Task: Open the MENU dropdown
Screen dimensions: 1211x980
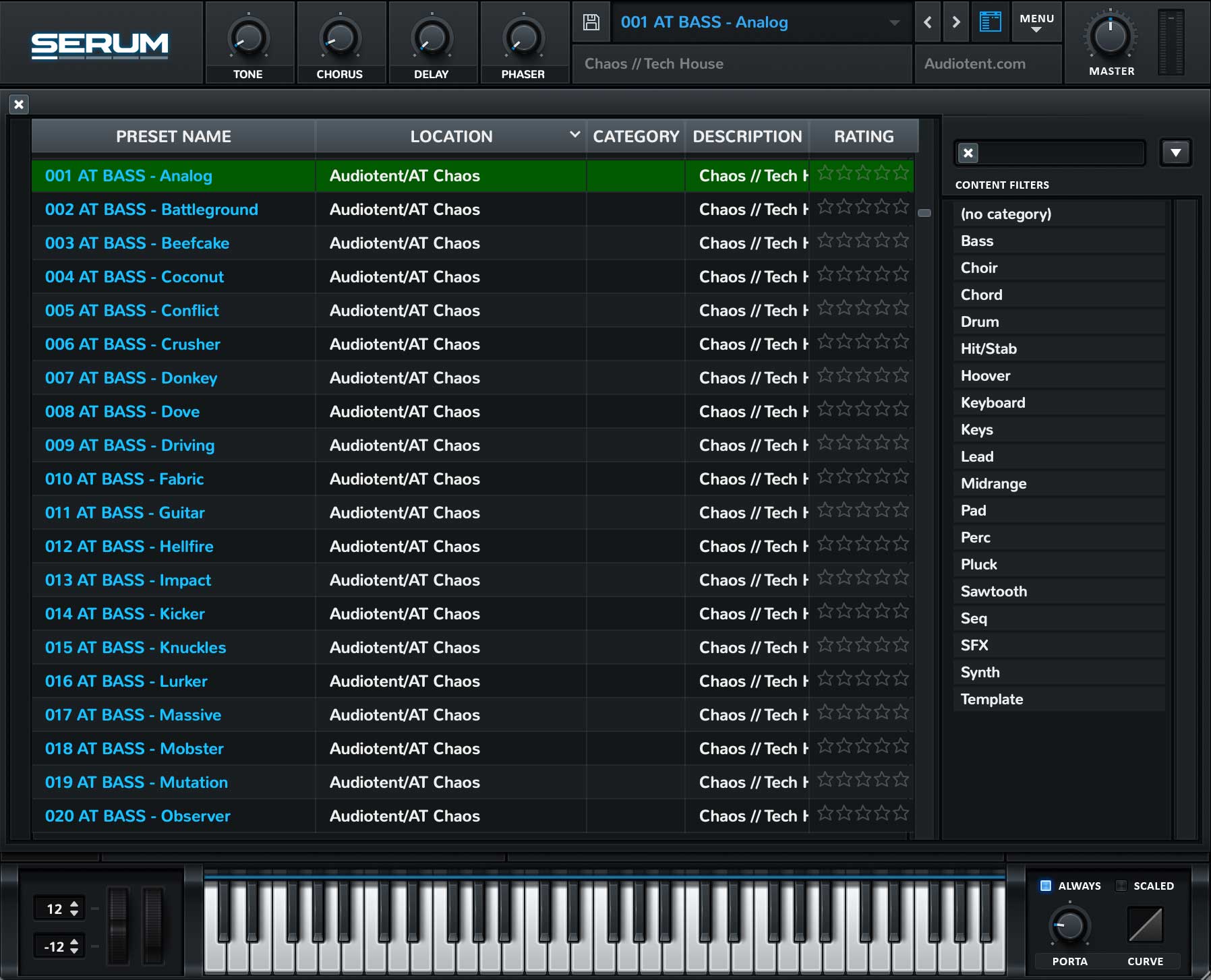Action: coord(1036,22)
